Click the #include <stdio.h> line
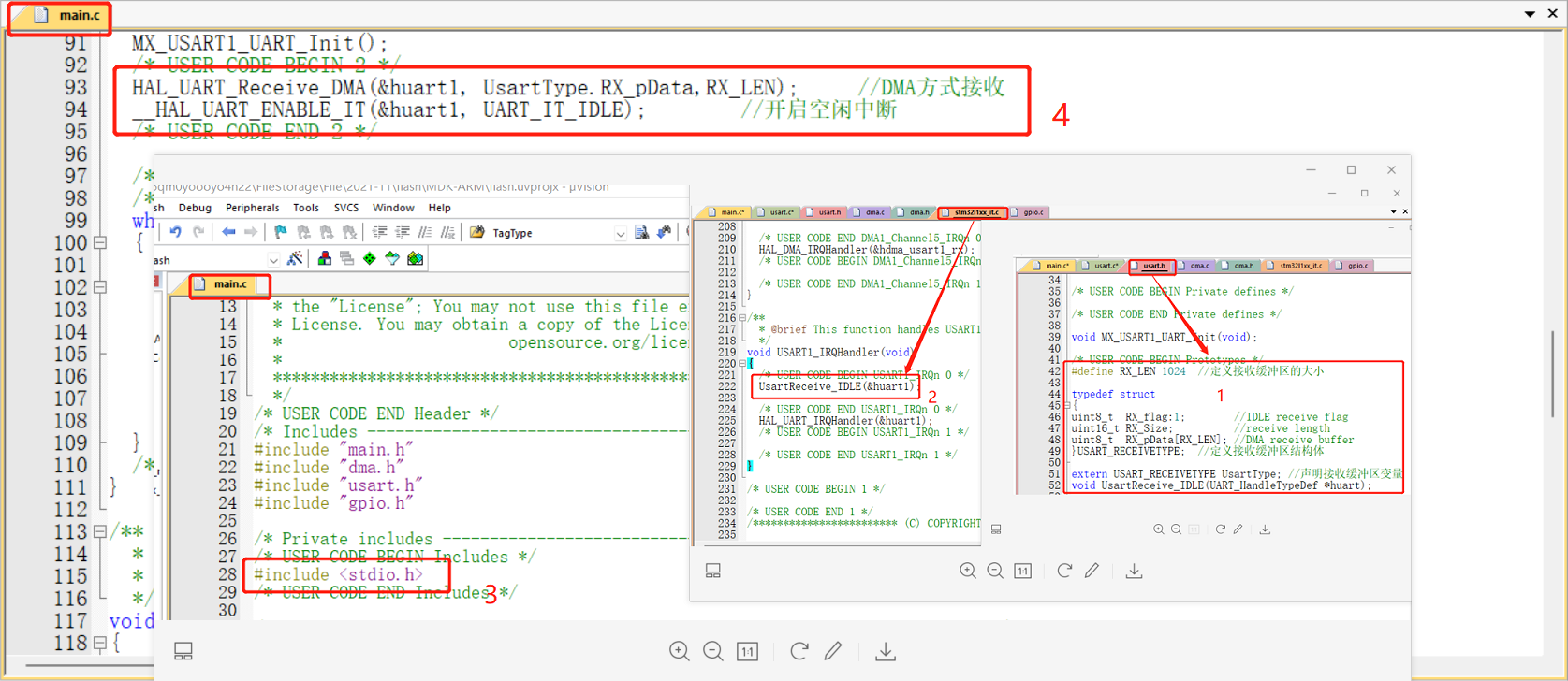 (339, 574)
